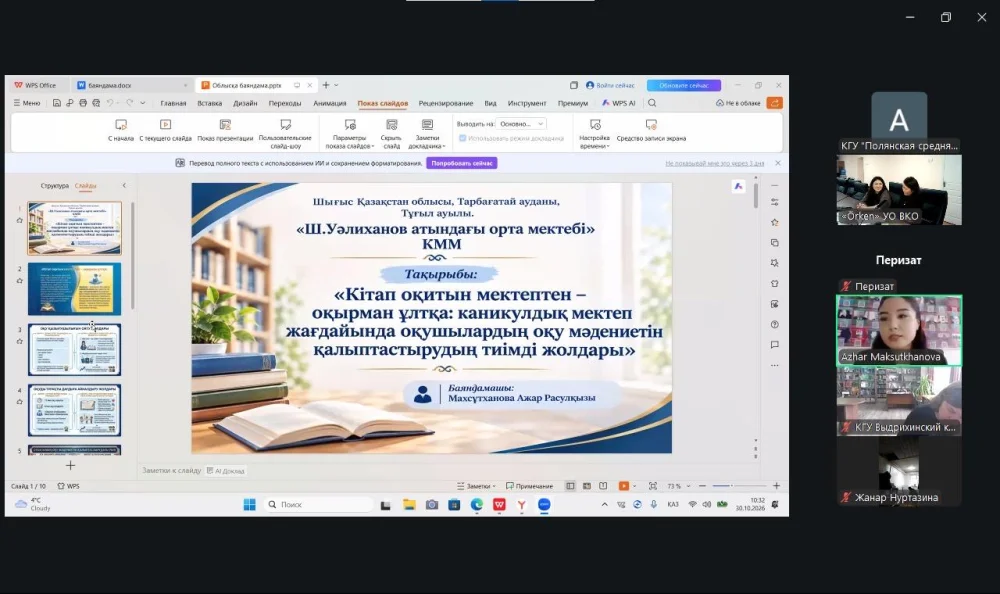This screenshot has height=594, width=1000.
Task: Click 'Не в облаке' cloud status
Action: pyautogui.click(x=738, y=103)
